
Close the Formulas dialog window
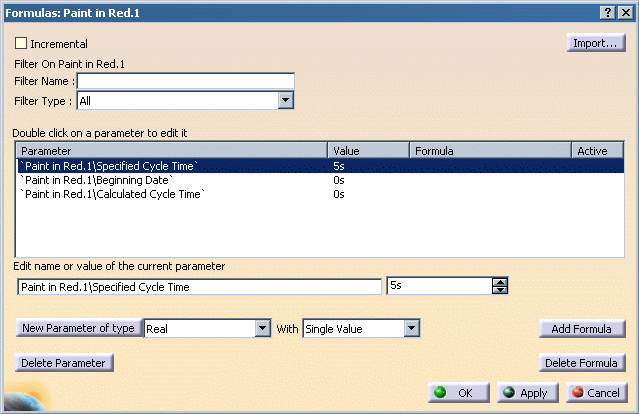coord(626,10)
